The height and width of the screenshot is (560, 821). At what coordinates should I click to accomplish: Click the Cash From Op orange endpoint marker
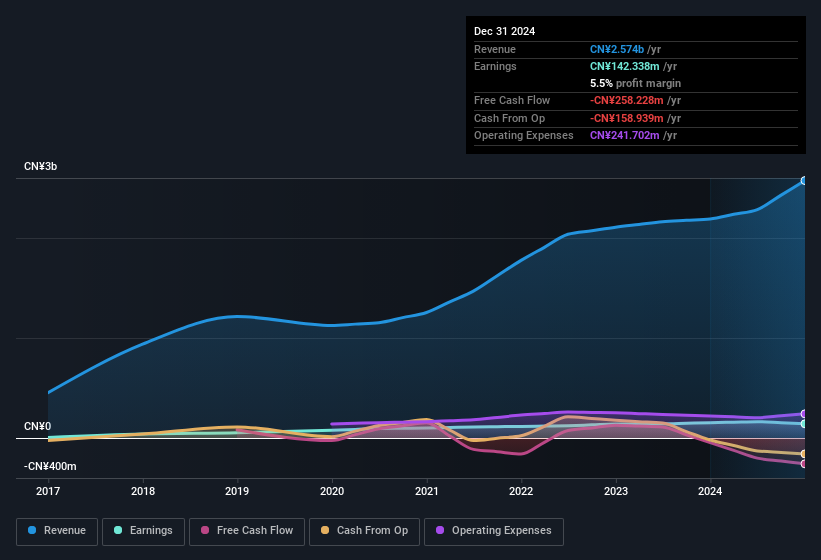[804, 454]
